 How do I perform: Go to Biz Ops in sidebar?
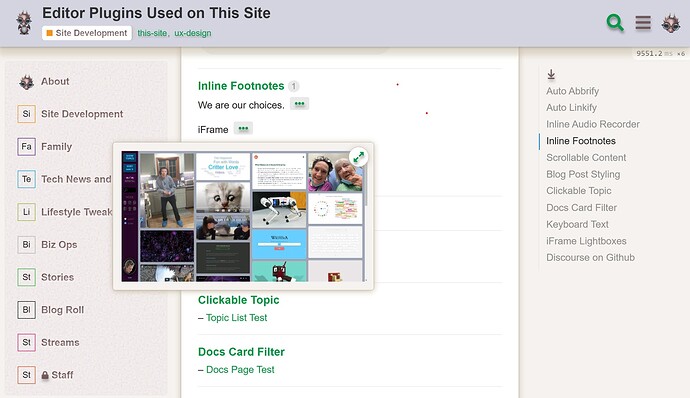(x=59, y=244)
